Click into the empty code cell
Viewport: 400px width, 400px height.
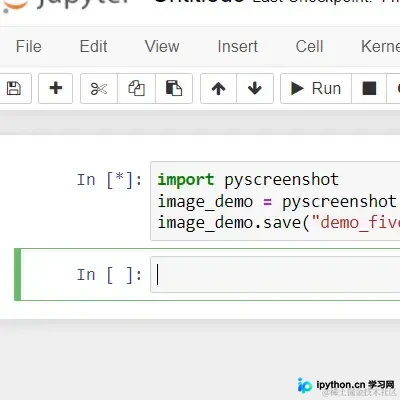coord(275,275)
